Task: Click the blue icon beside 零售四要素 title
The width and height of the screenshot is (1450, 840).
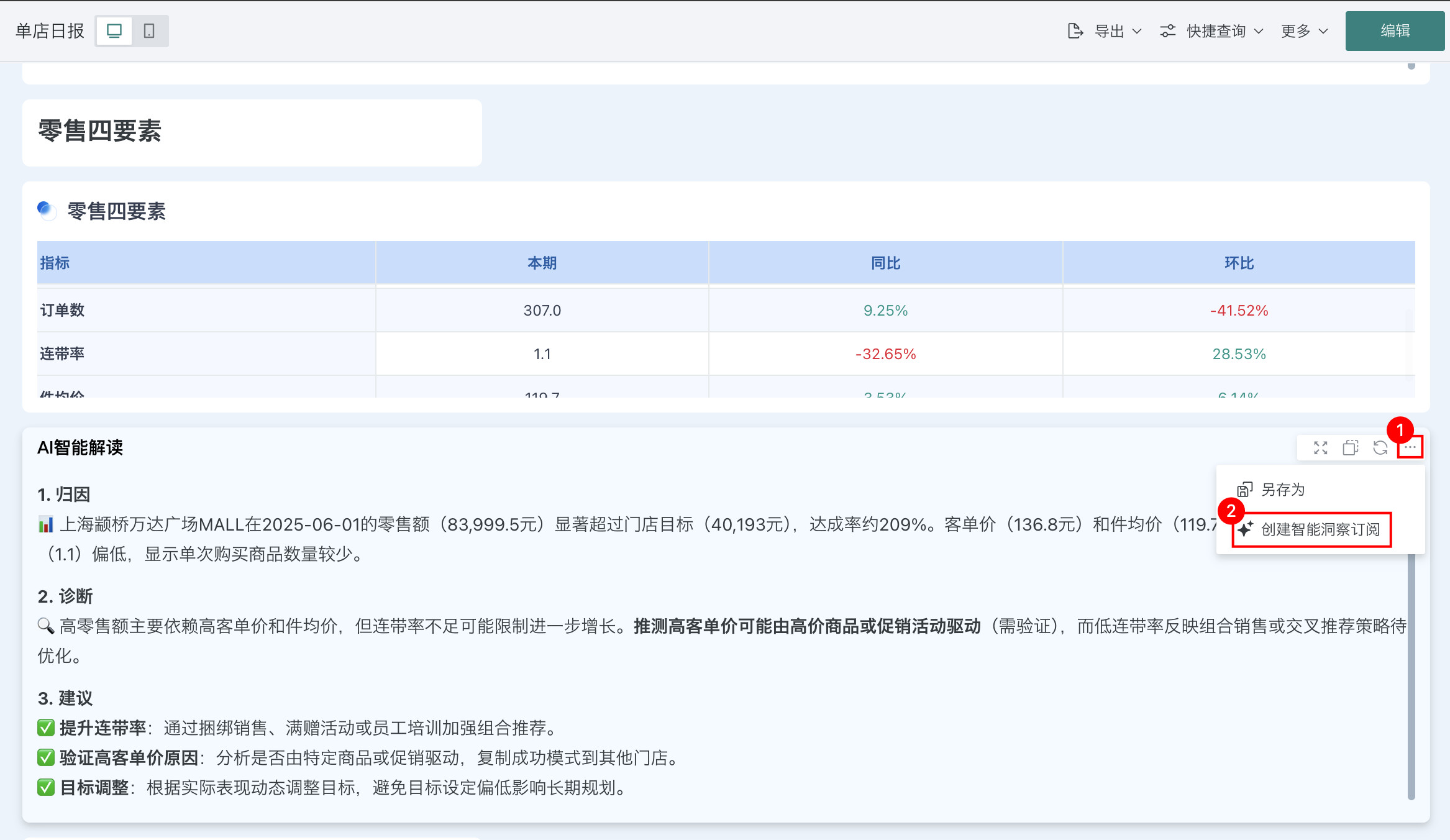Action: tap(47, 211)
